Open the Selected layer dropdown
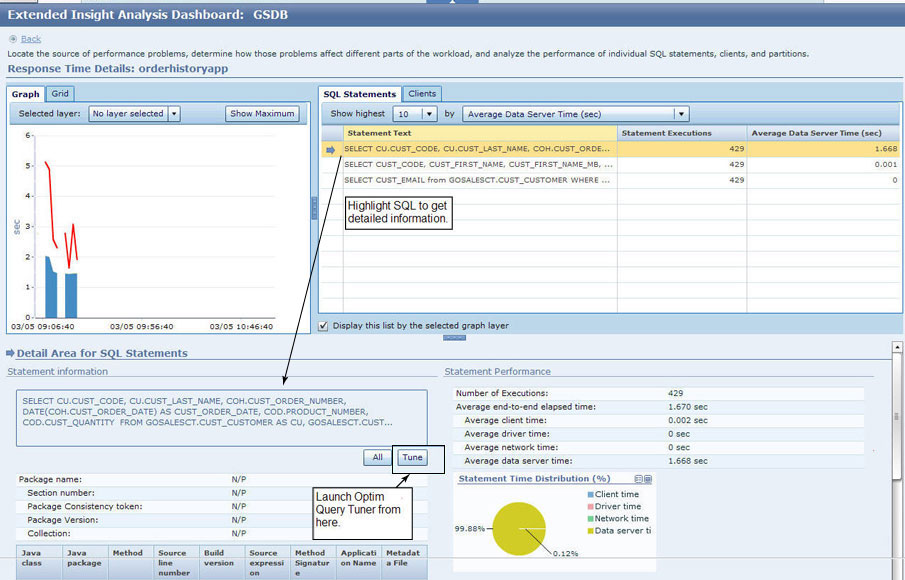 click(x=173, y=114)
